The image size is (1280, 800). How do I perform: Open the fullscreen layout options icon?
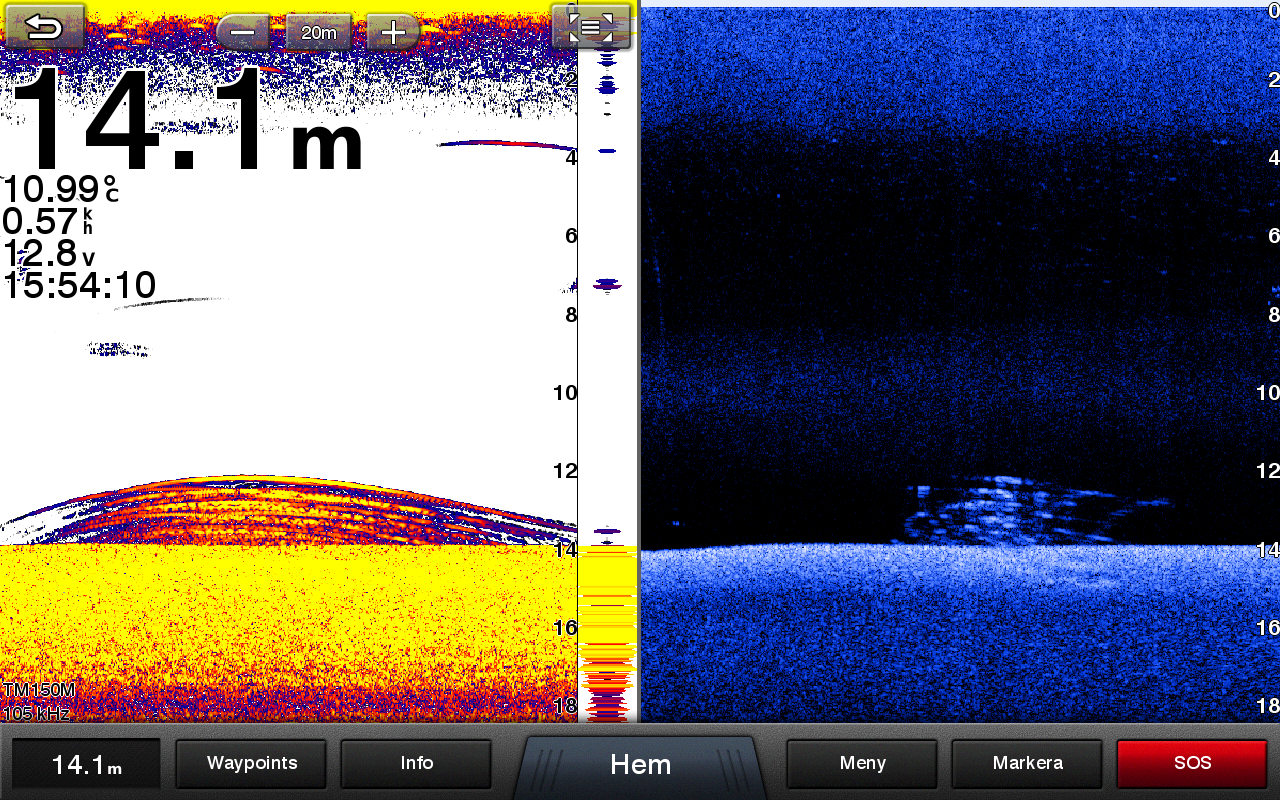[x=591, y=27]
